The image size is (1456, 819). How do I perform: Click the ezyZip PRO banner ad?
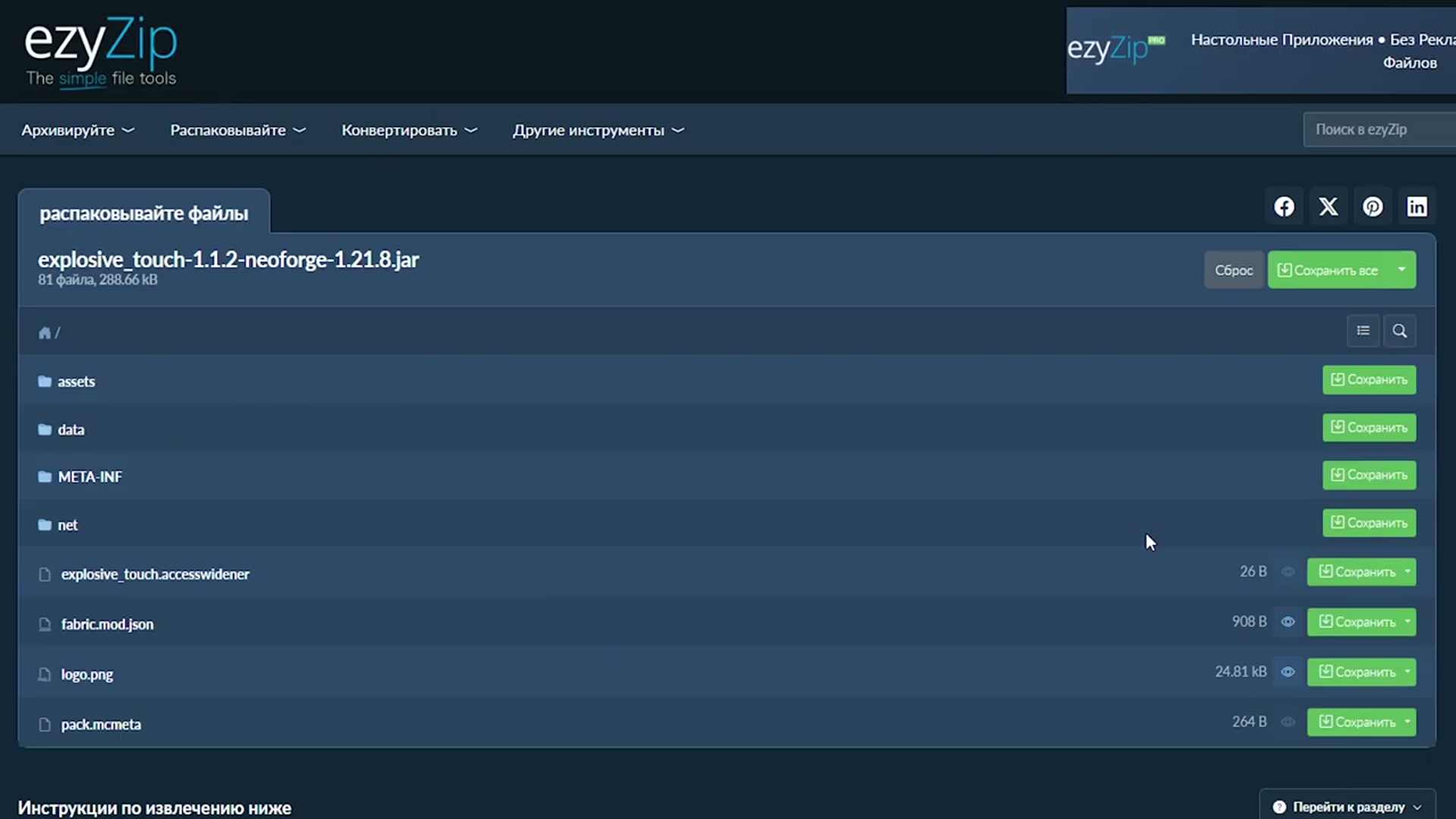pos(1261,51)
